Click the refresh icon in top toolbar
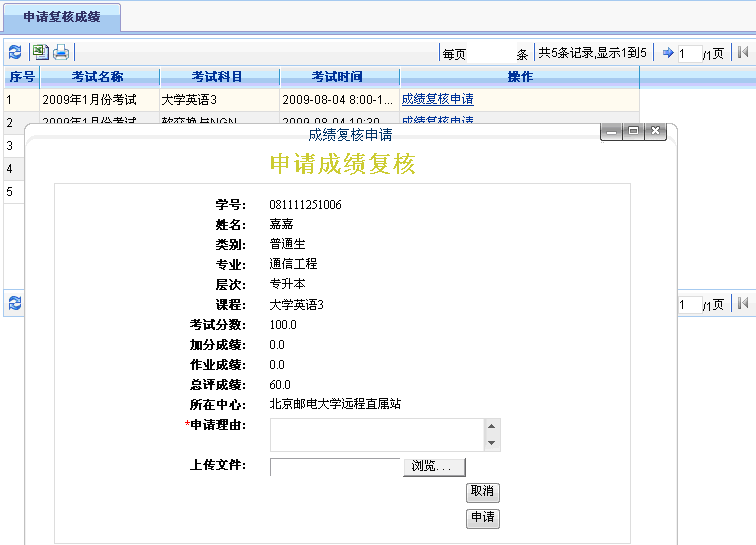756x545 pixels. point(14,53)
